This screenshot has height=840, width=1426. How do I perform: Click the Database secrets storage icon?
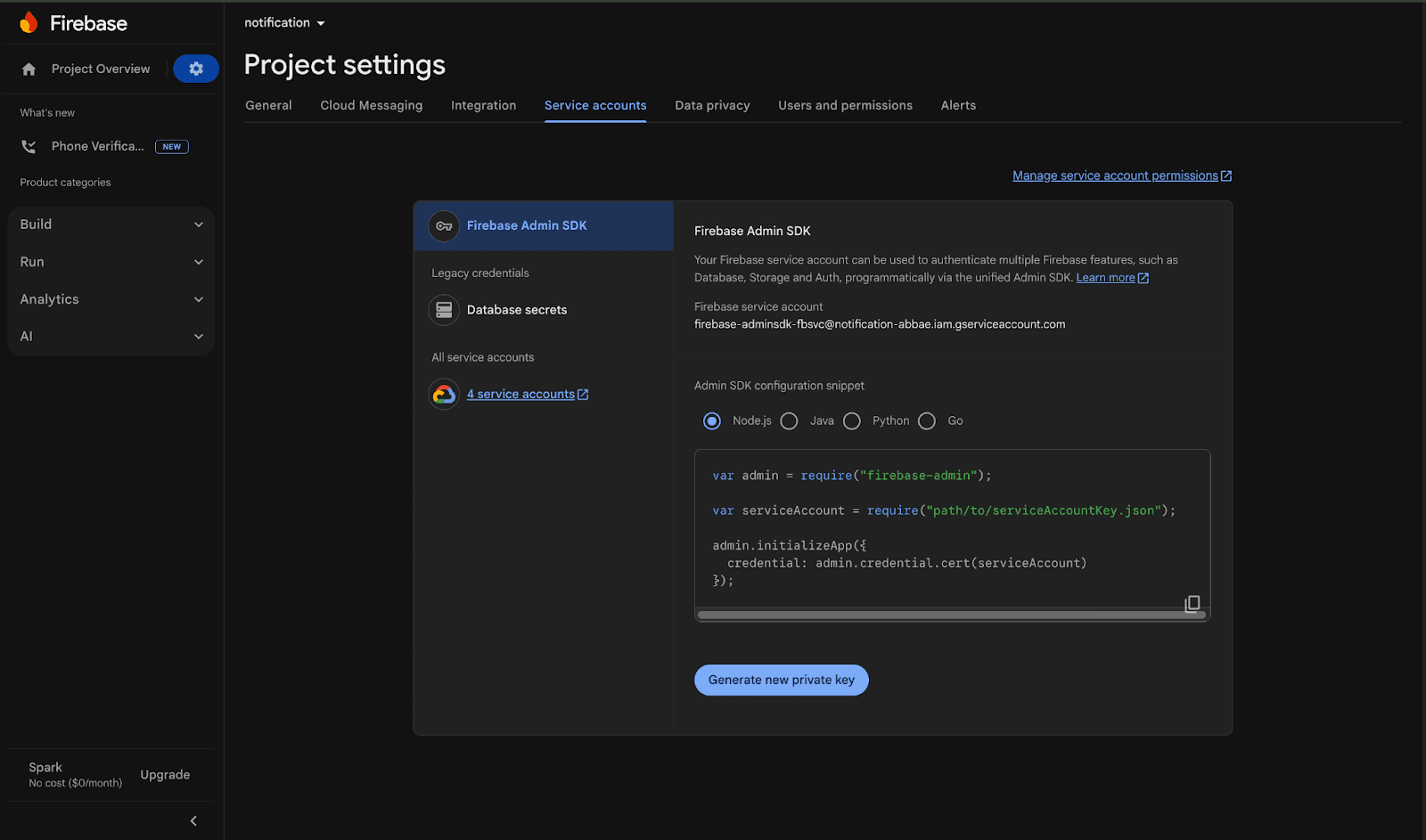(444, 310)
